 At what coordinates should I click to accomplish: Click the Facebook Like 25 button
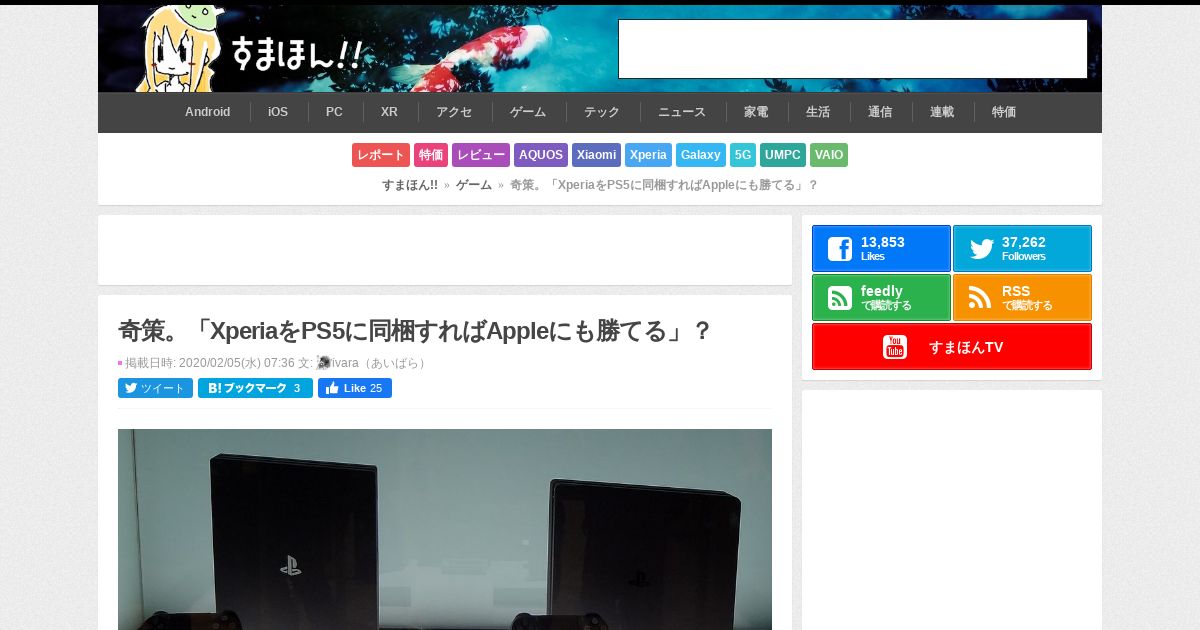click(x=355, y=388)
